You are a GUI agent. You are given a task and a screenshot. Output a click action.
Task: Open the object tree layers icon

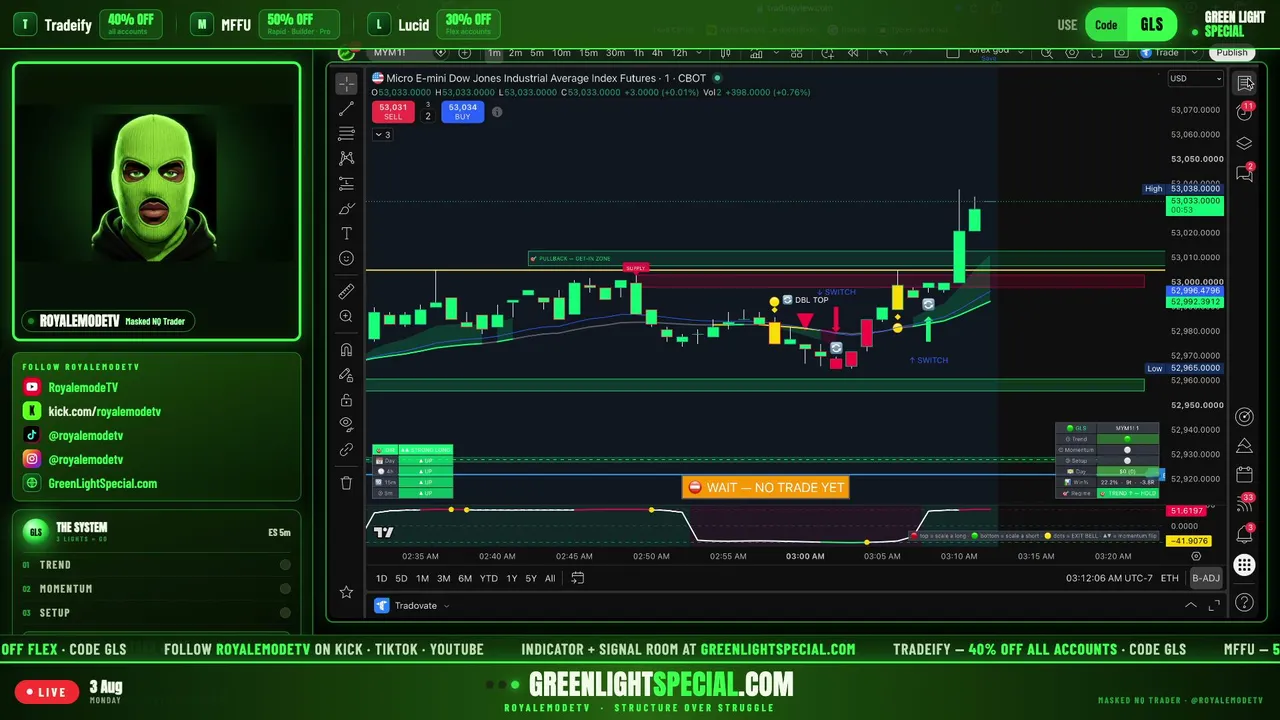(x=1244, y=143)
